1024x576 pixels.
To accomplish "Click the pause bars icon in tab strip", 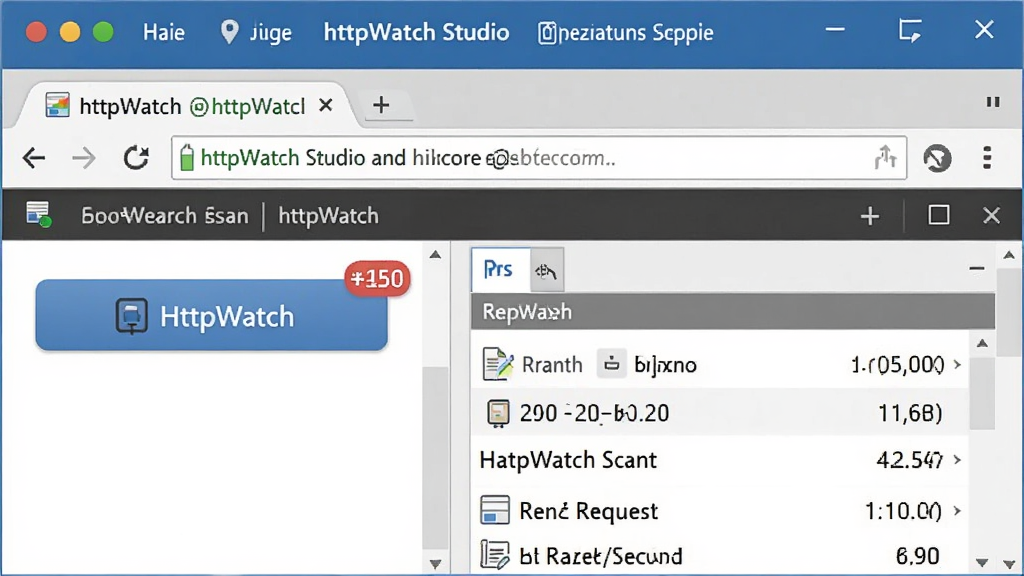I will tap(993, 103).
